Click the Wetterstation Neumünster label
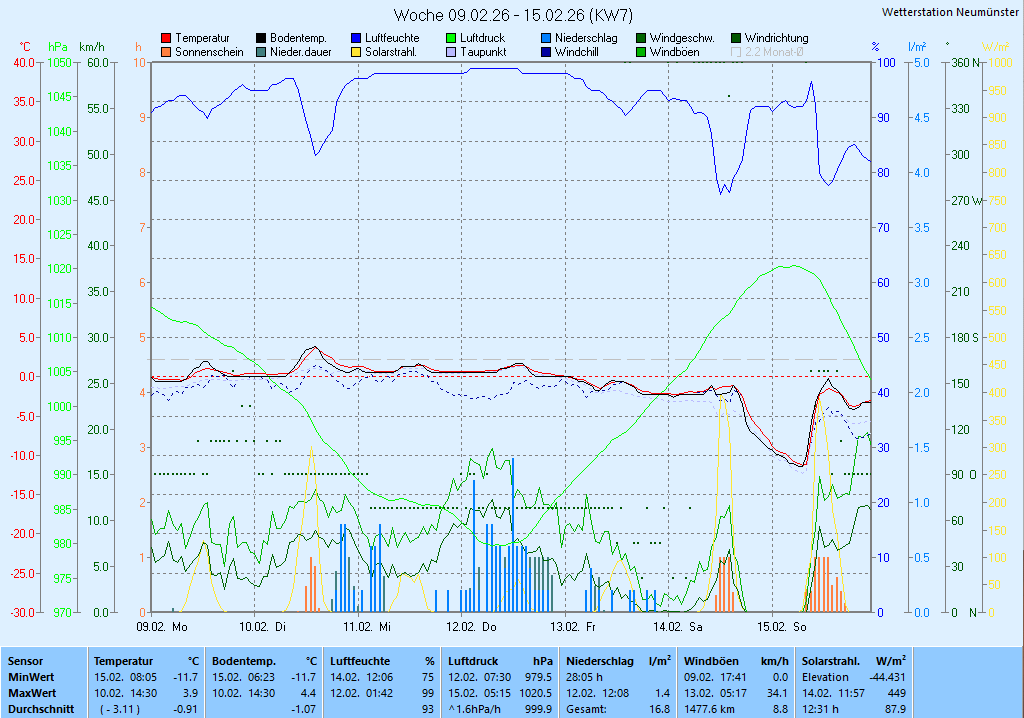1024x718 pixels. coord(951,12)
